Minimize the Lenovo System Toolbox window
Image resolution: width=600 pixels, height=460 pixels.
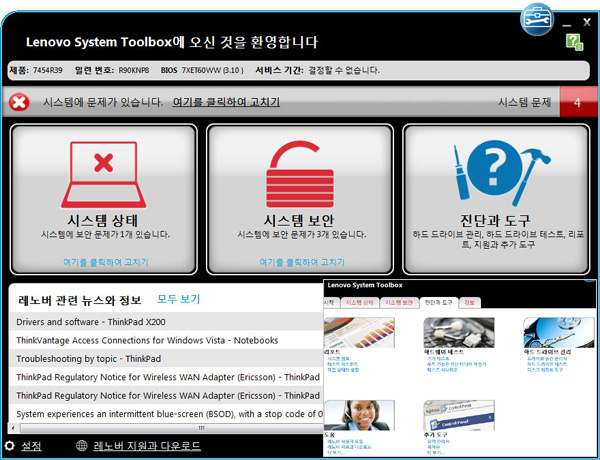click(567, 24)
